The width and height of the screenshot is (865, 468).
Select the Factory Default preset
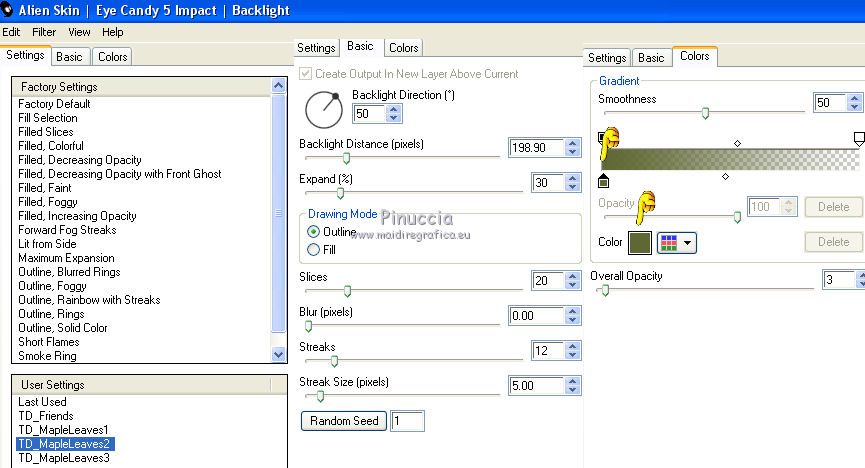click(x=54, y=104)
